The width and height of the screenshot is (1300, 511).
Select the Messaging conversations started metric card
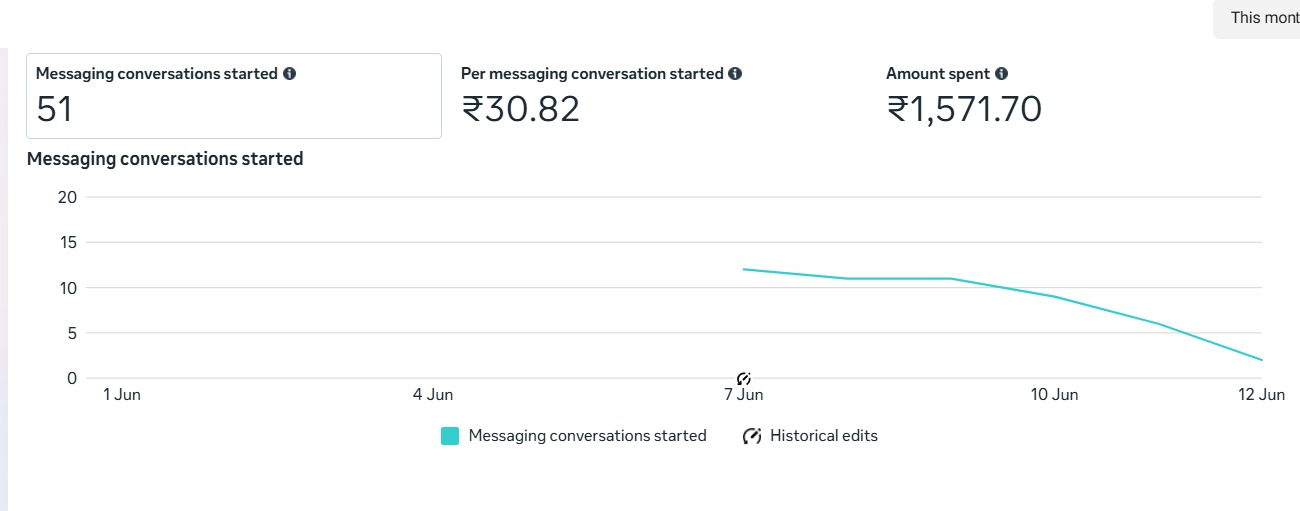(234, 96)
